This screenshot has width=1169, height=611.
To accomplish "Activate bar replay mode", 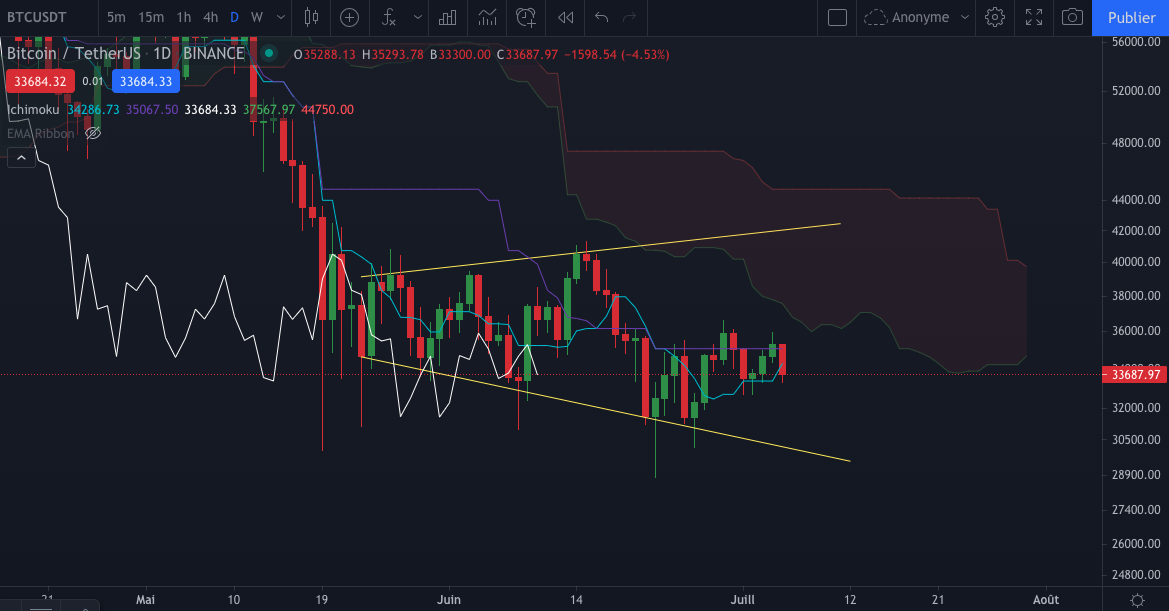I will [x=565, y=18].
